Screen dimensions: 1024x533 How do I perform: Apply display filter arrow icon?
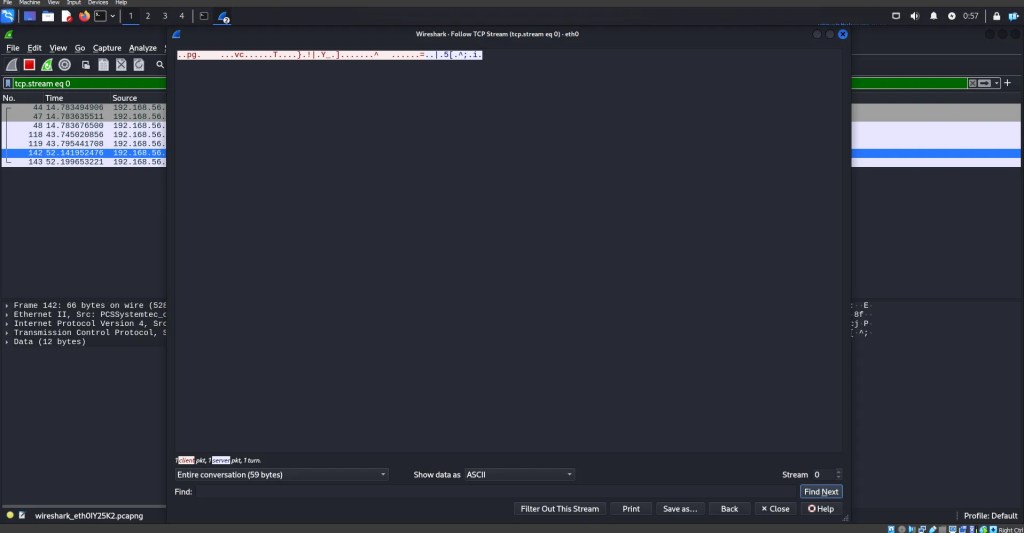pyautogui.click(x=985, y=83)
